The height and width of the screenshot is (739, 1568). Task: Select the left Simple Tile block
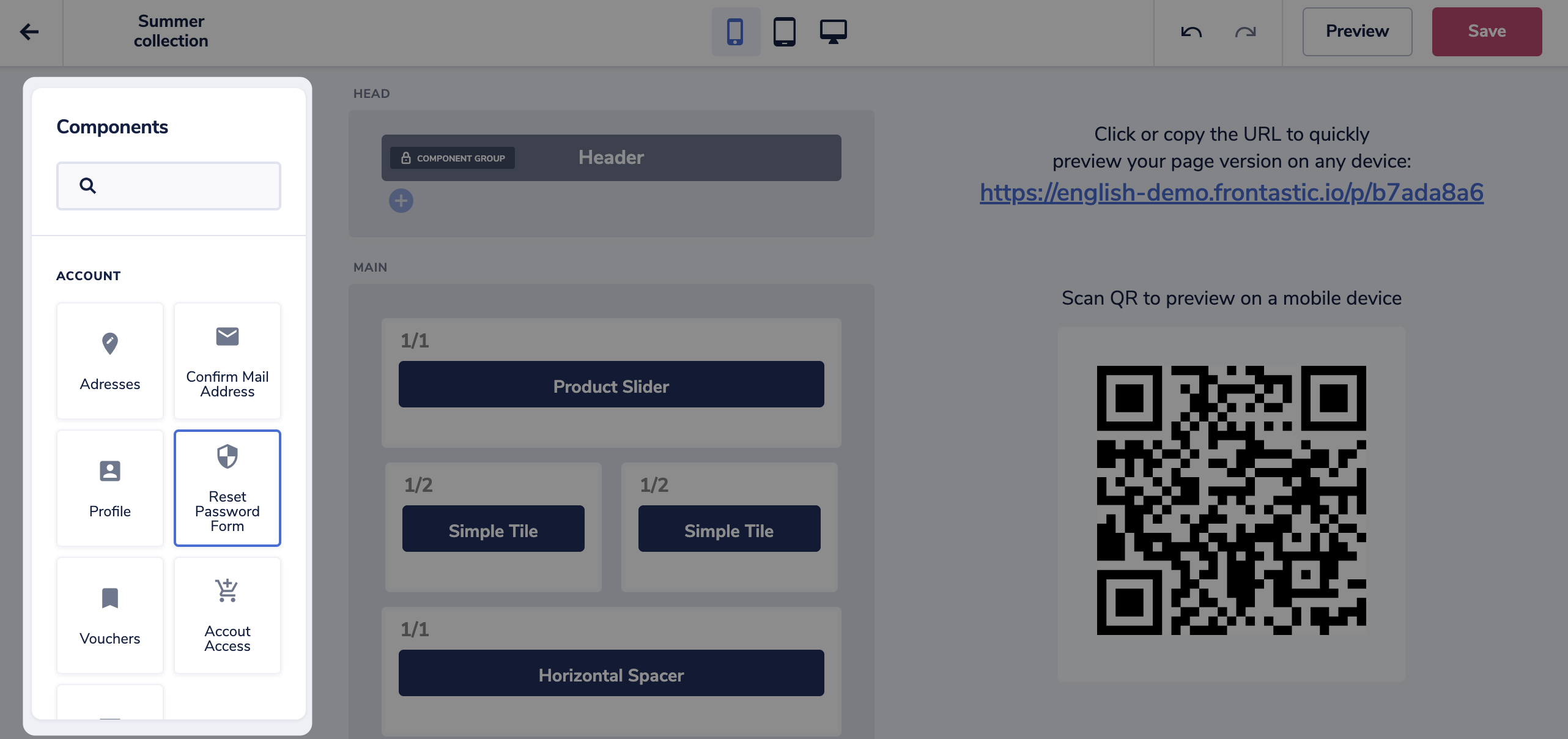pos(494,529)
